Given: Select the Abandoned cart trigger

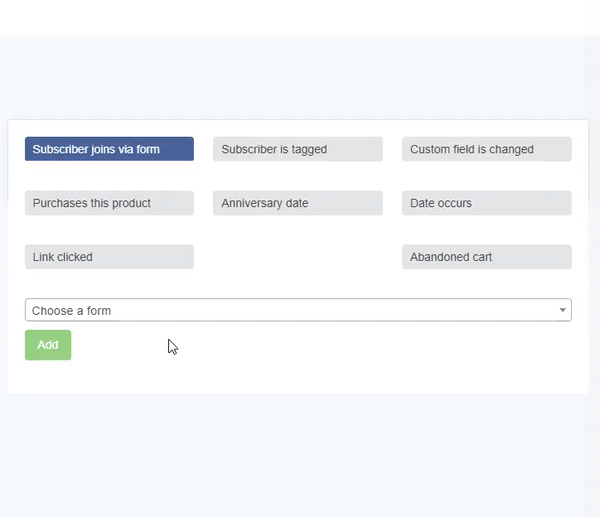Looking at the screenshot, I should click(x=487, y=257).
